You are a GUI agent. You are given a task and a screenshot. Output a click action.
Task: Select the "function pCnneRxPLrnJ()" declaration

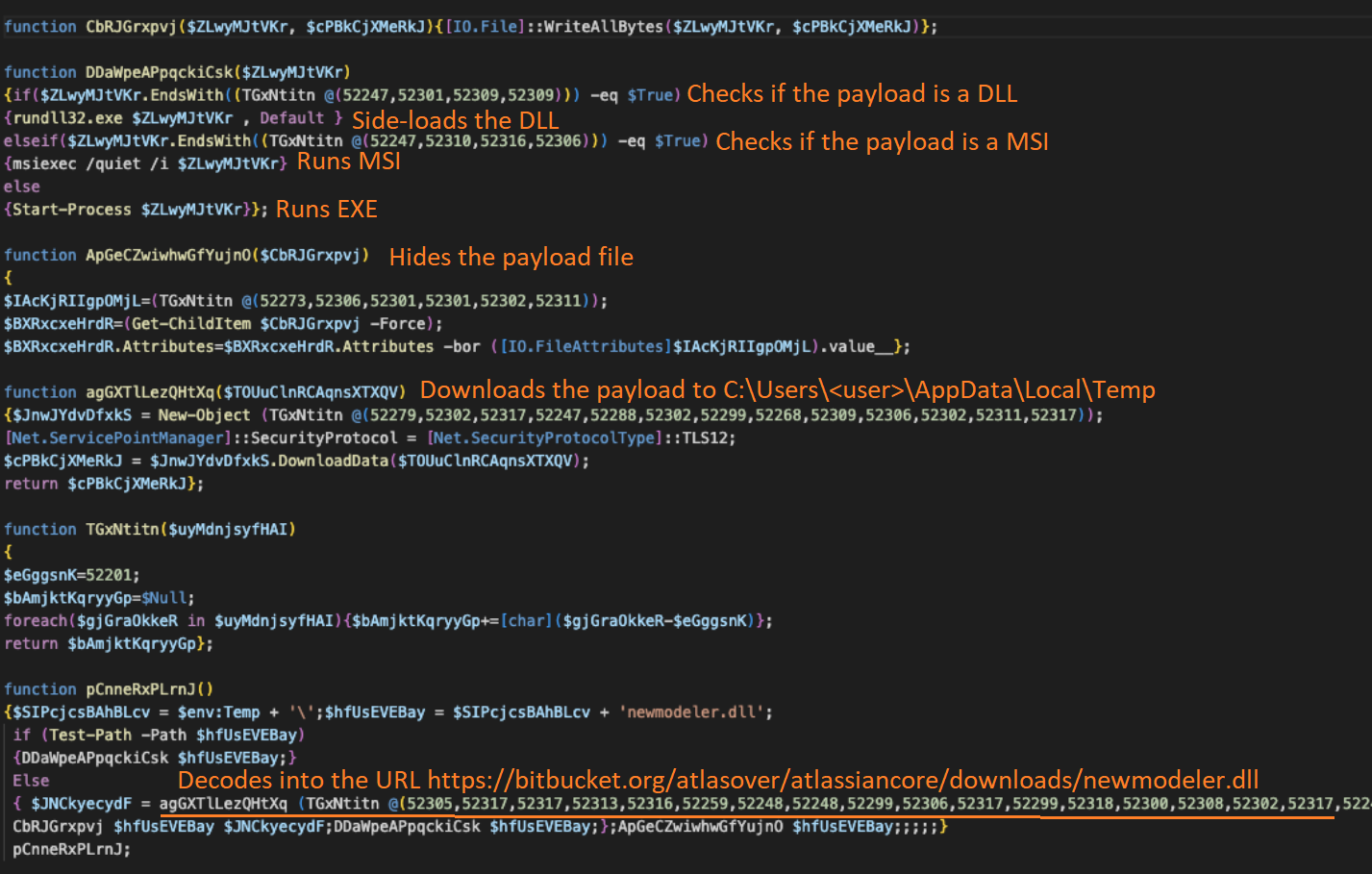pyautogui.click(x=109, y=689)
